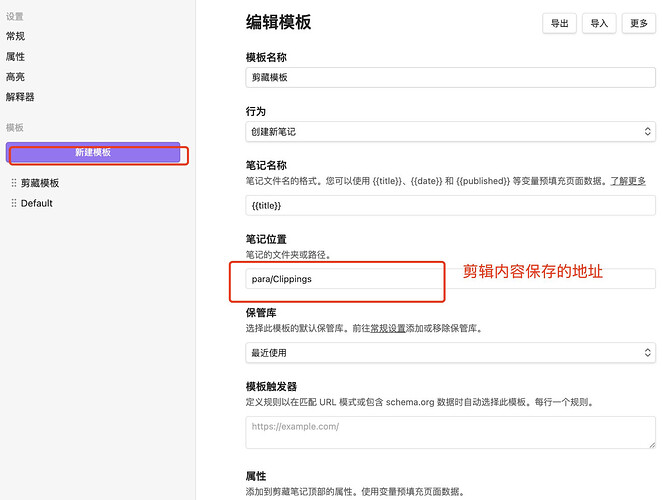Grab the text area resize handle corner
The image size is (662, 500).
click(x=652, y=445)
